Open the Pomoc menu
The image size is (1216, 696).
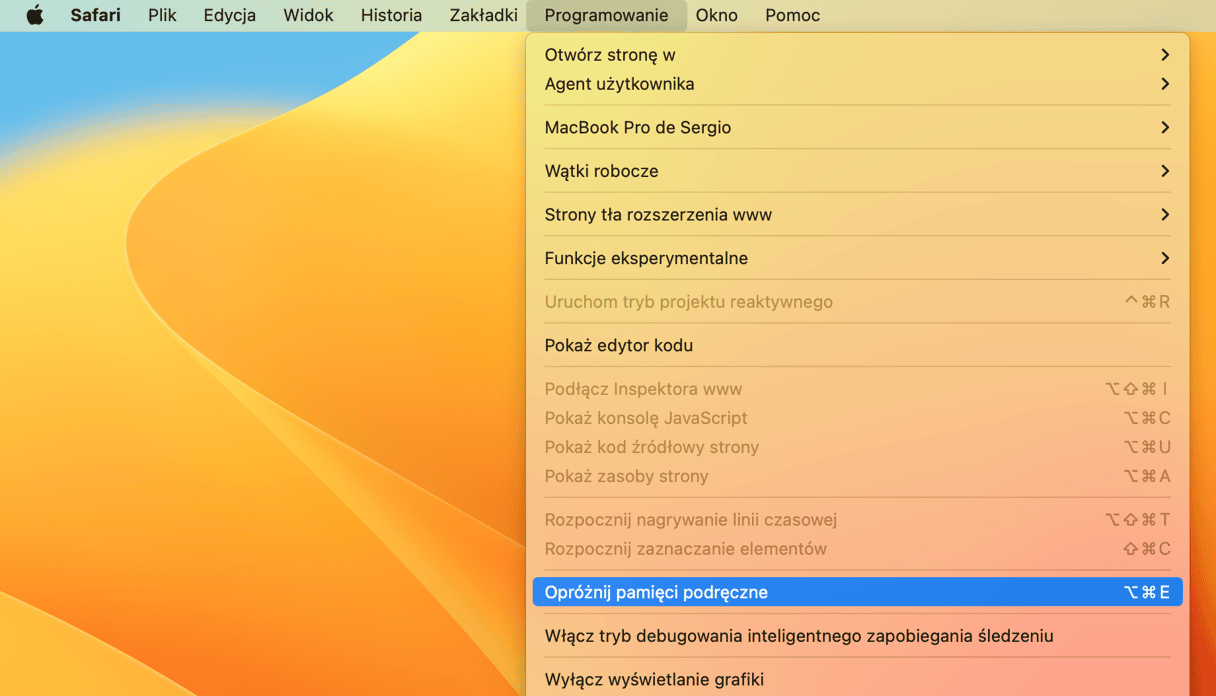click(x=792, y=15)
